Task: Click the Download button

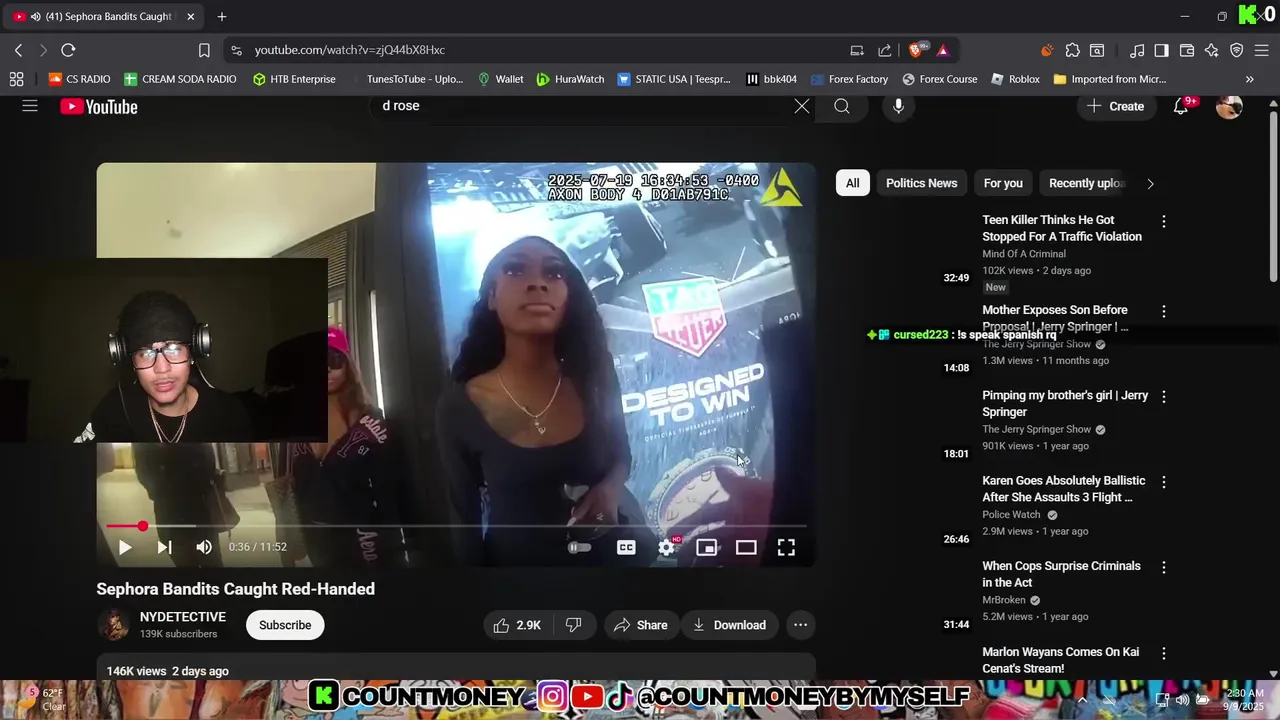Action: pyautogui.click(x=730, y=625)
